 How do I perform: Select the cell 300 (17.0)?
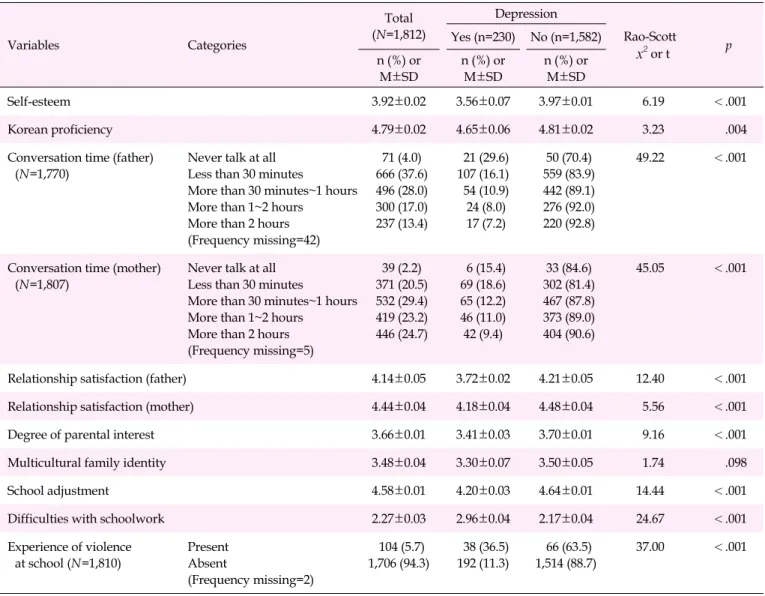[402, 207]
